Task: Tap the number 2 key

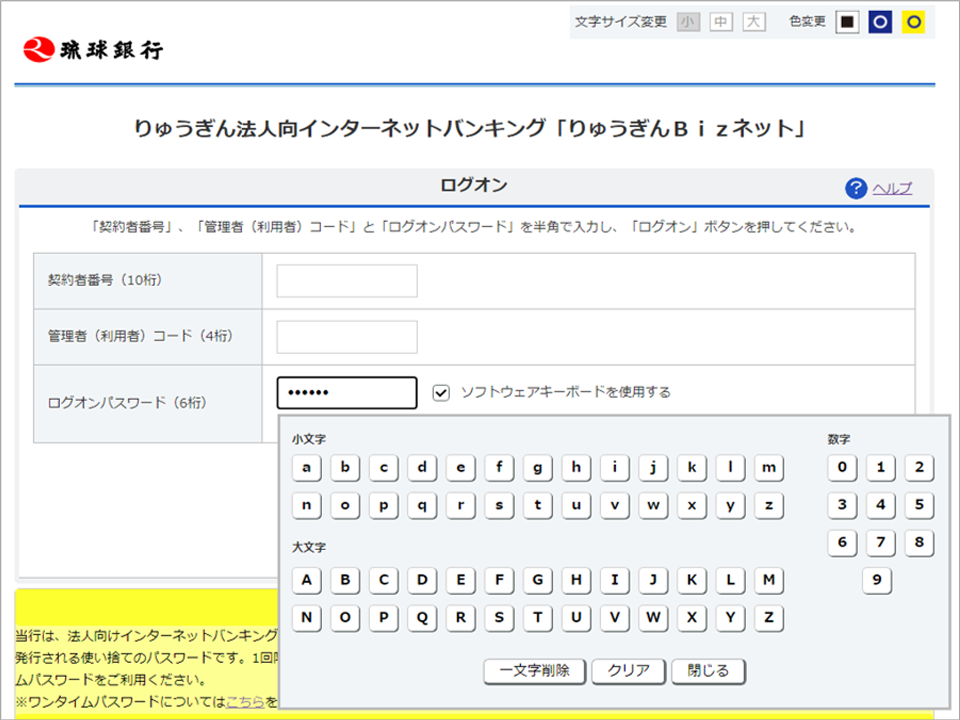Action: tap(920, 468)
